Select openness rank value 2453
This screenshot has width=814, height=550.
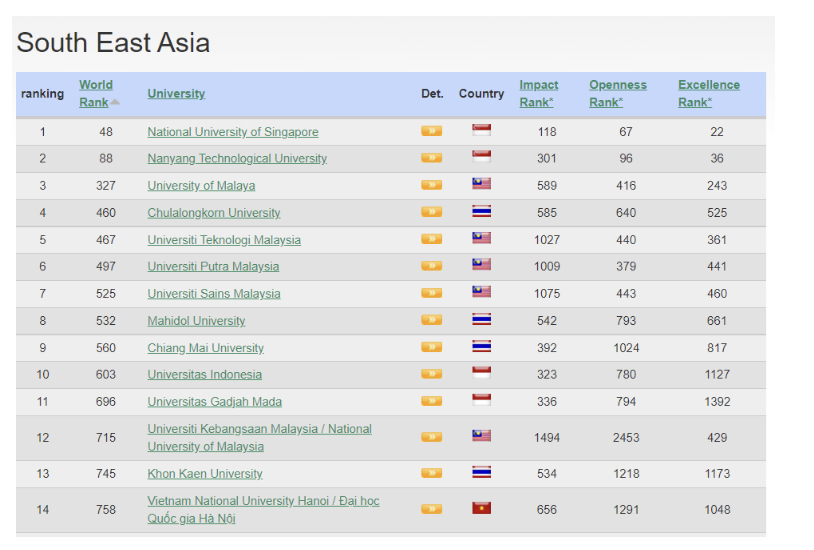626,437
